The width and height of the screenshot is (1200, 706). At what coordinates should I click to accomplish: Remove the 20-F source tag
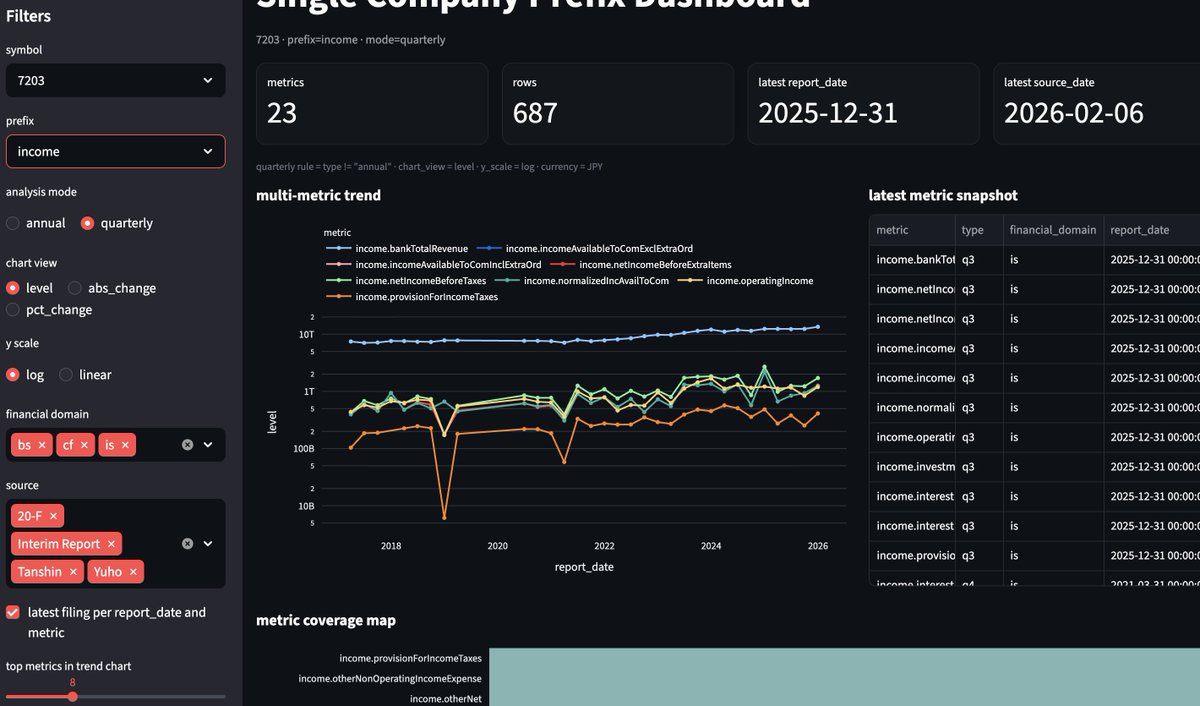(54, 515)
